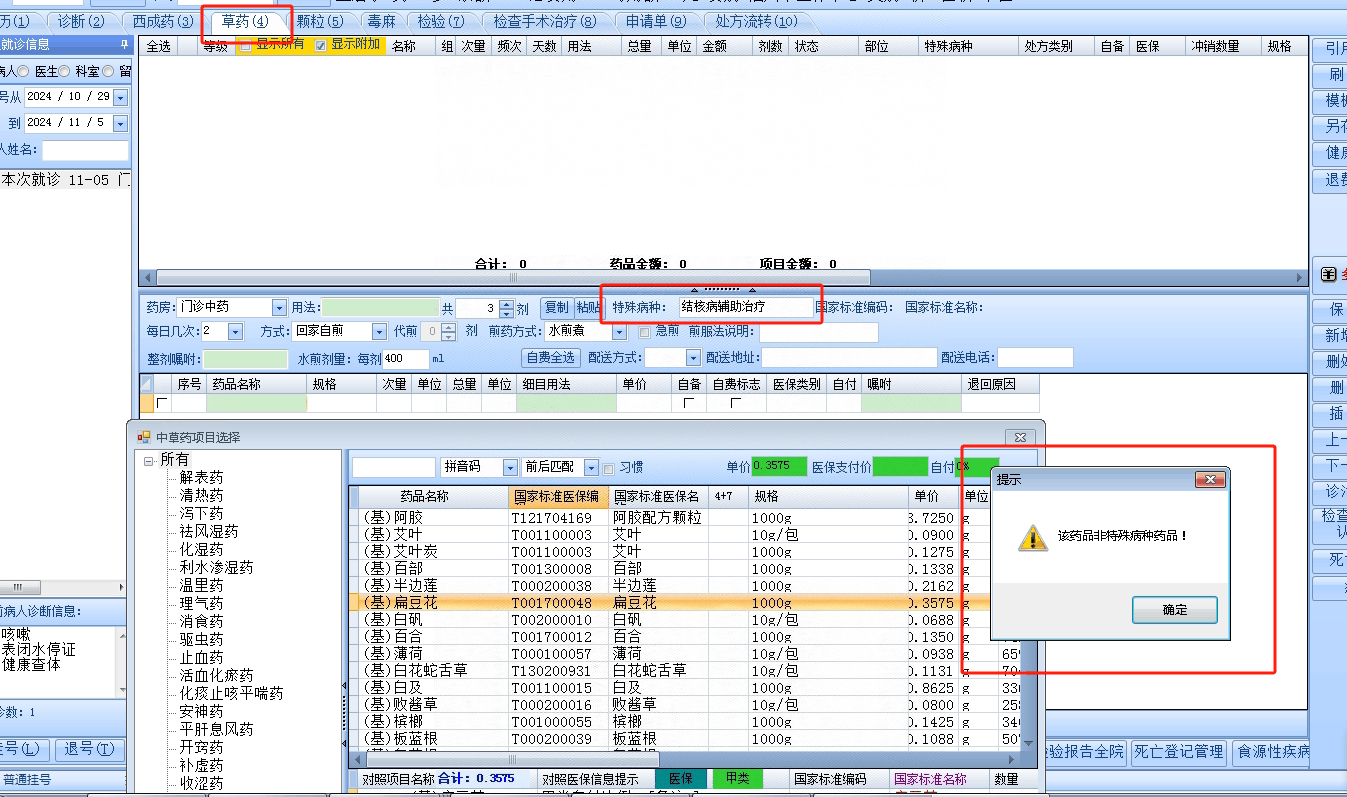This screenshot has height=797, width=1347.
Task: Toggle the 习惯 checkbox
Action: point(607,468)
